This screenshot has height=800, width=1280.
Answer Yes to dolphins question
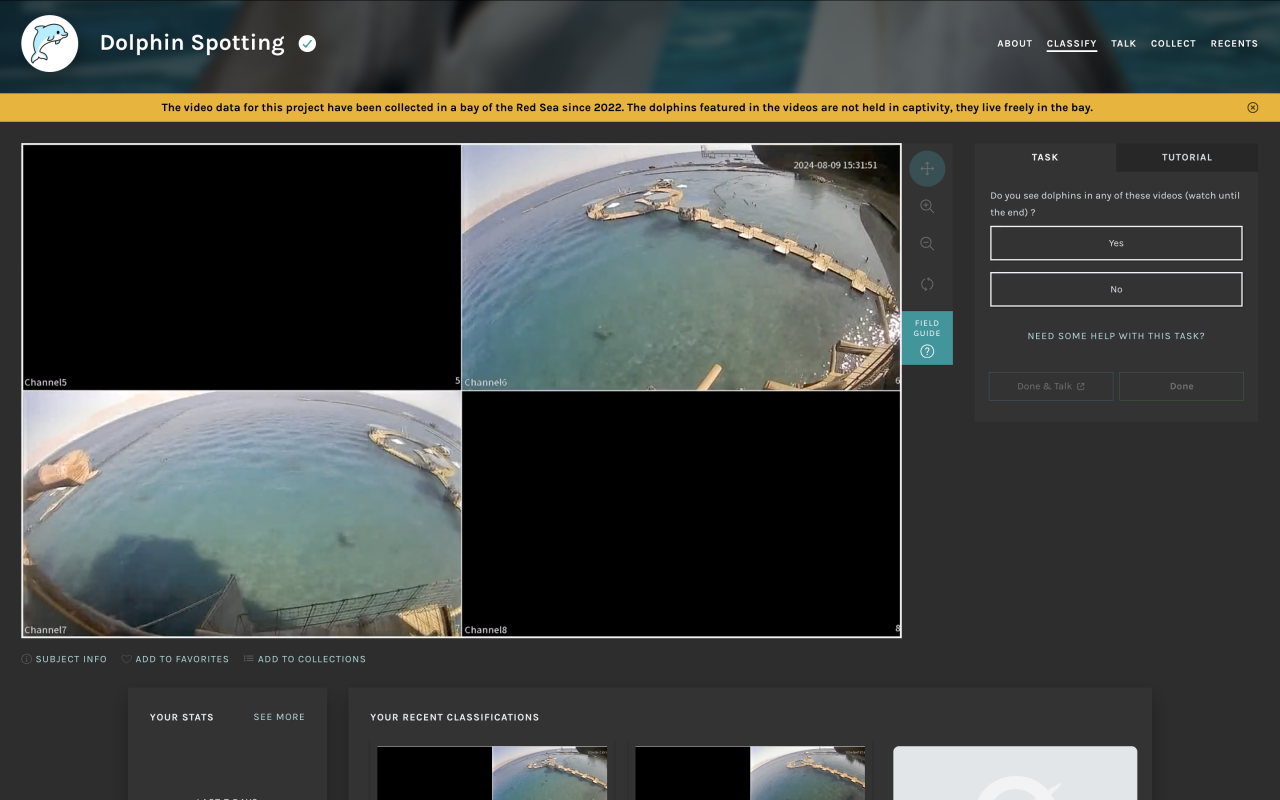click(x=1116, y=243)
